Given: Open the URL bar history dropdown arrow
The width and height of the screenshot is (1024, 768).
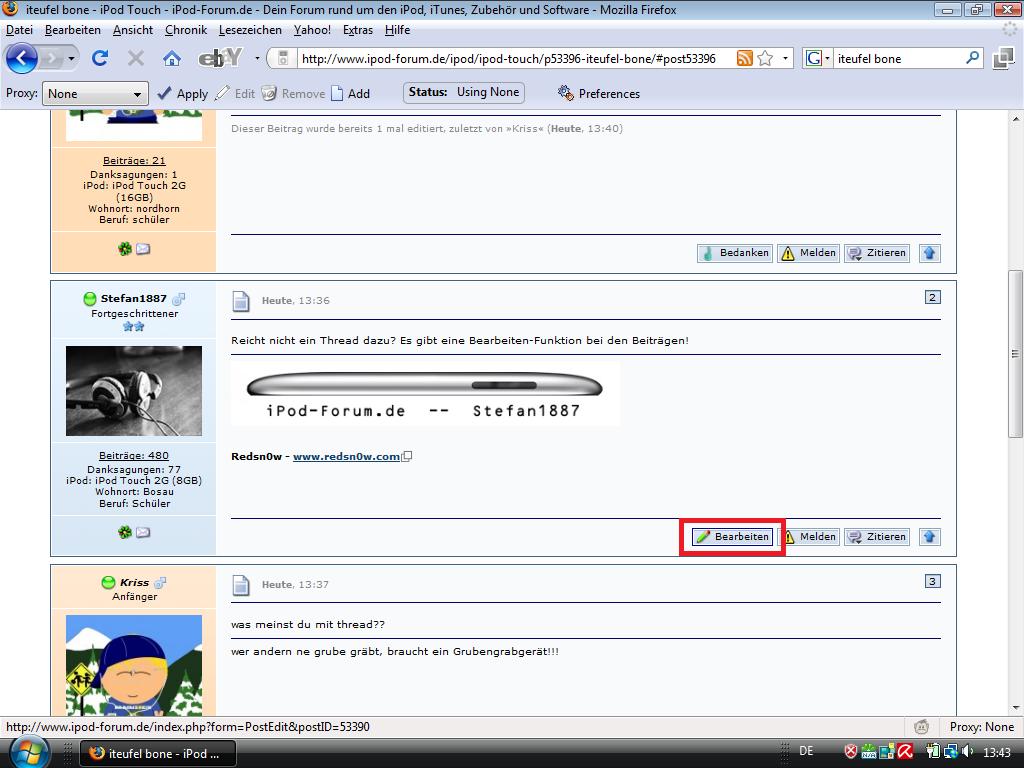Looking at the screenshot, I should tap(786, 58).
